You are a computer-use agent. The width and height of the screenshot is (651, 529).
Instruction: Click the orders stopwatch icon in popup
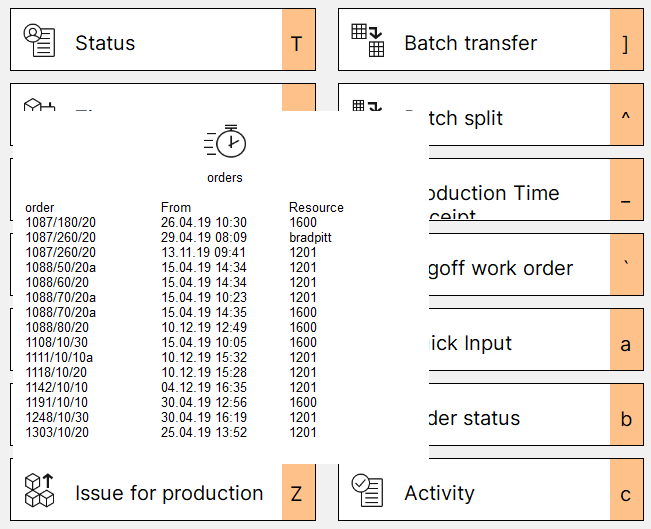pyautogui.click(x=225, y=143)
